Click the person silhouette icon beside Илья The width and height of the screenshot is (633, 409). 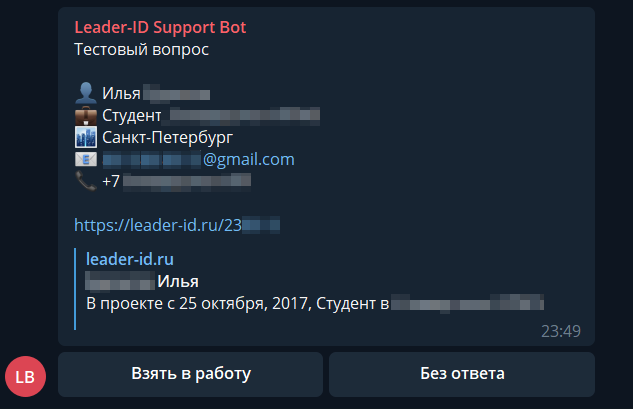(86, 93)
